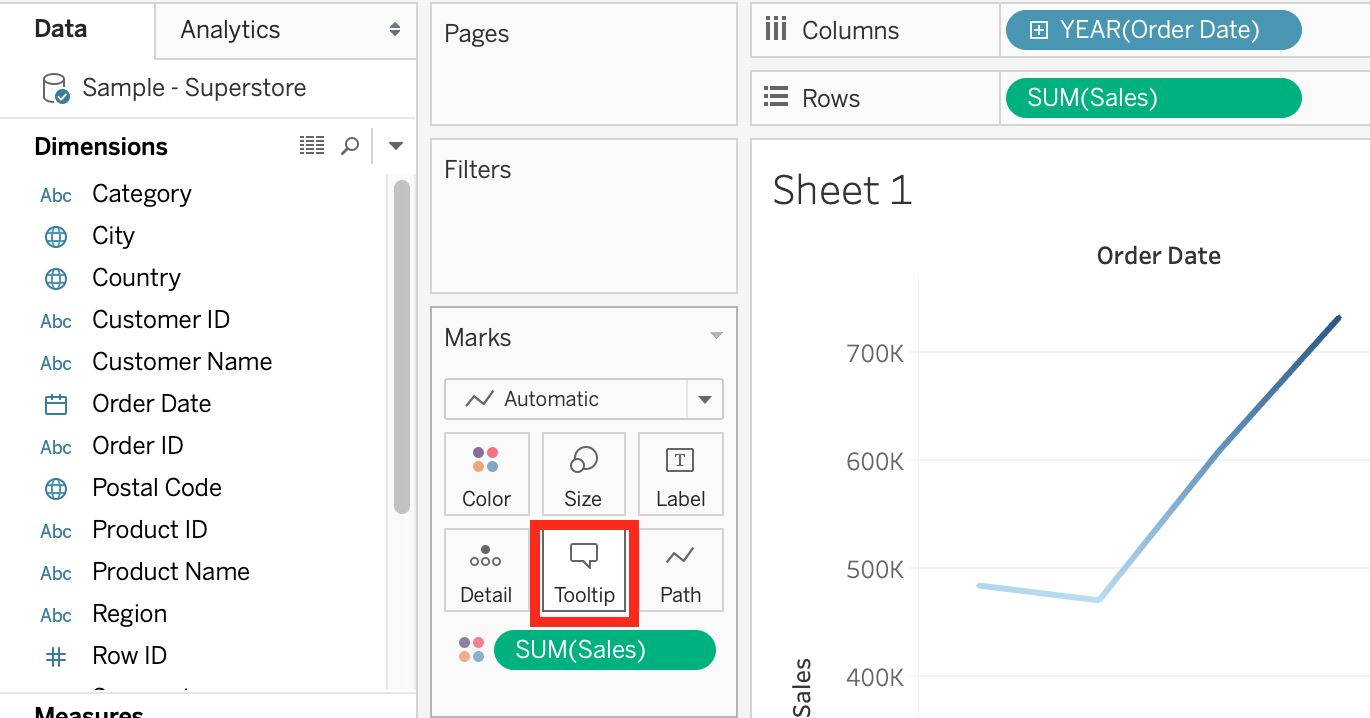Open the Detail marks card
The image size is (1370, 718).
(x=486, y=570)
